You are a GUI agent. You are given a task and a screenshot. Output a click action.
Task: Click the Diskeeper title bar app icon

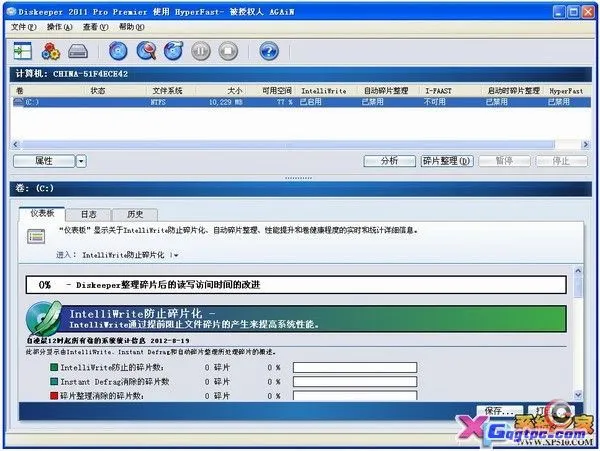coord(12,12)
